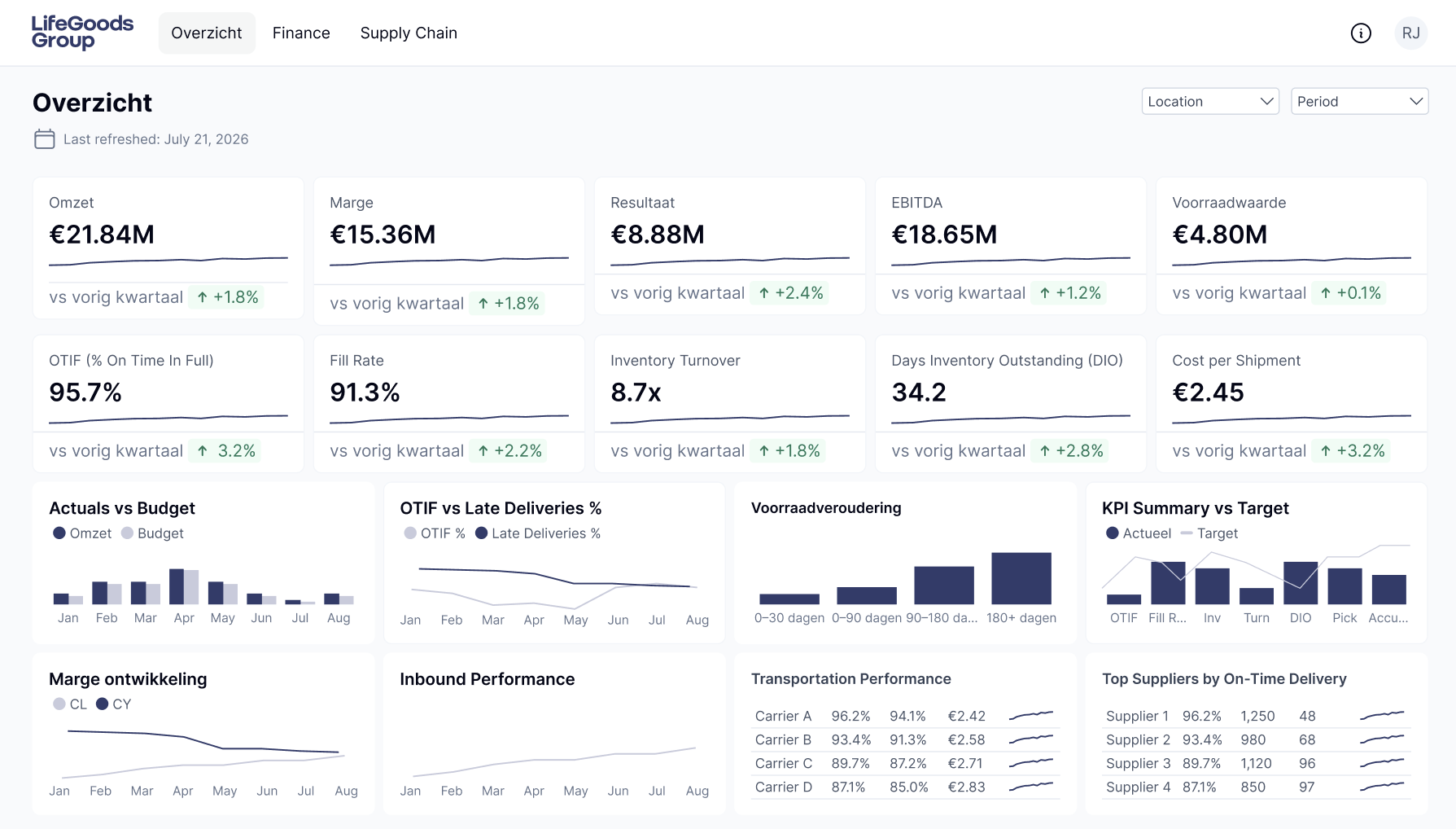Click the DIO 34.2 value
The height and width of the screenshot is (829, 1456).
(x=919, y=393)
